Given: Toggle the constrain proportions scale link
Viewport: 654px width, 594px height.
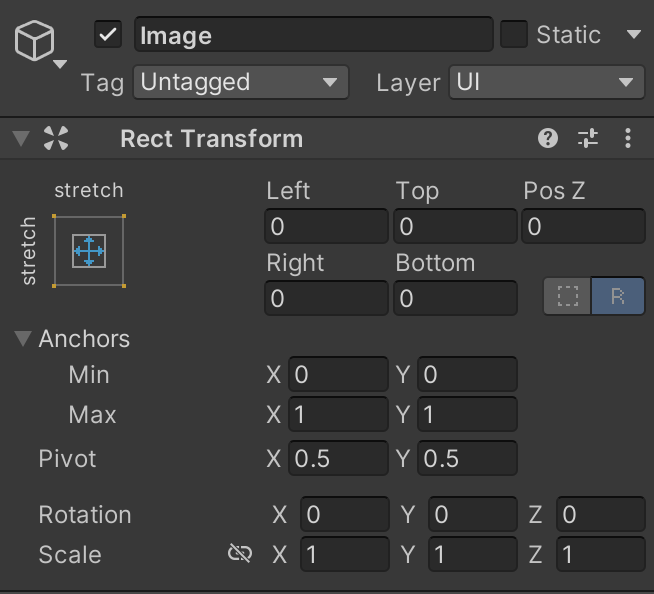Looking at the screenshot, I should pos(240,554).
